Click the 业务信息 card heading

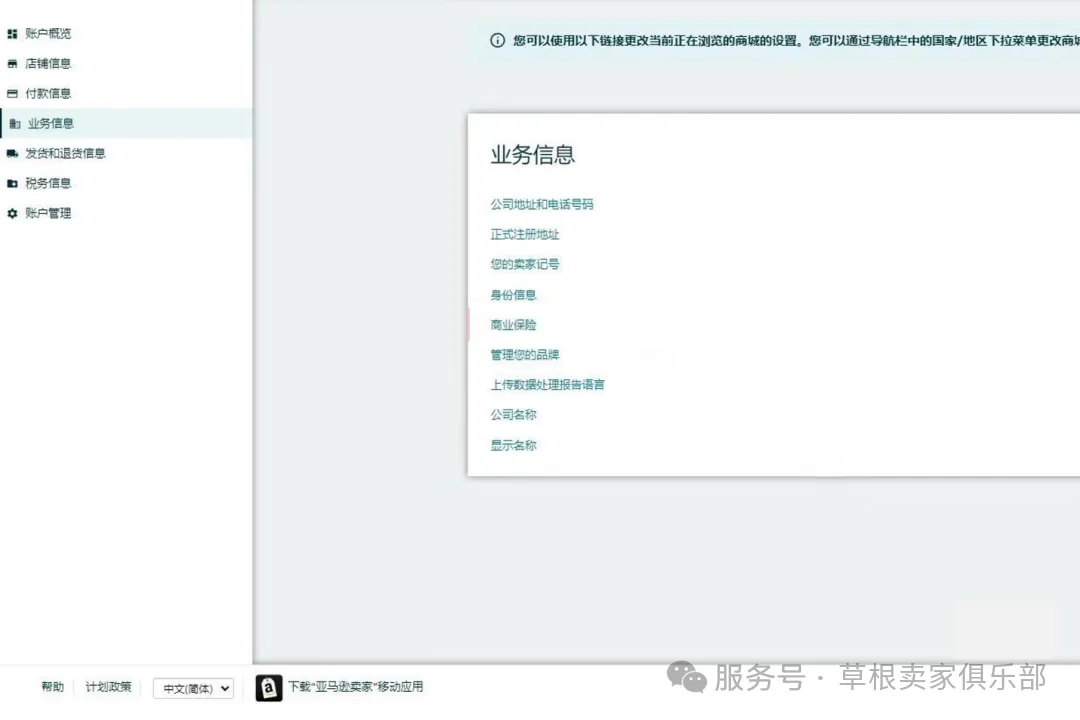[532, 154]
